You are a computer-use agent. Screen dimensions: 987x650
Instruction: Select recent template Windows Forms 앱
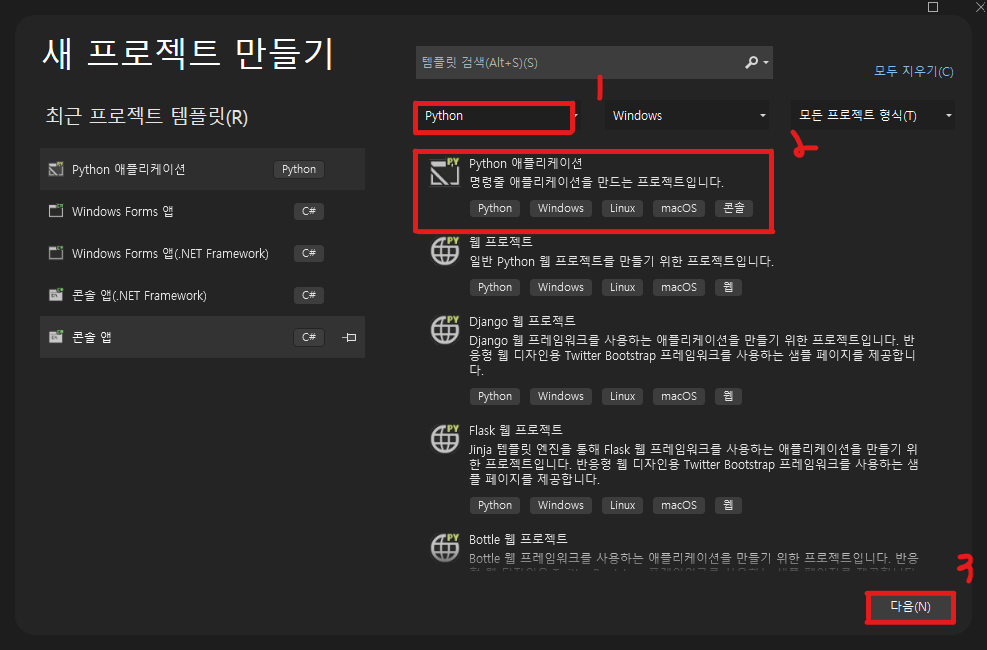[x=202, y=211]
